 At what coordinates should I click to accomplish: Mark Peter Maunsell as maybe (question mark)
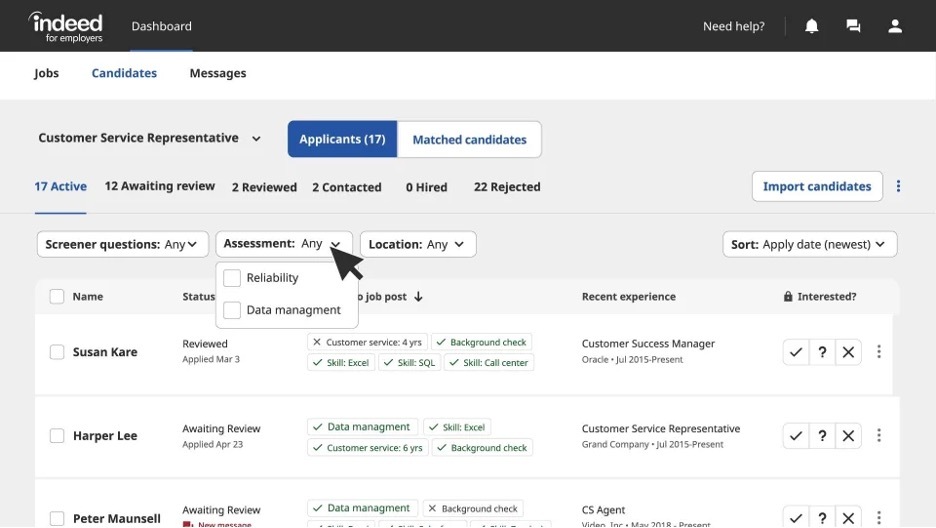(x=822, y=517)
